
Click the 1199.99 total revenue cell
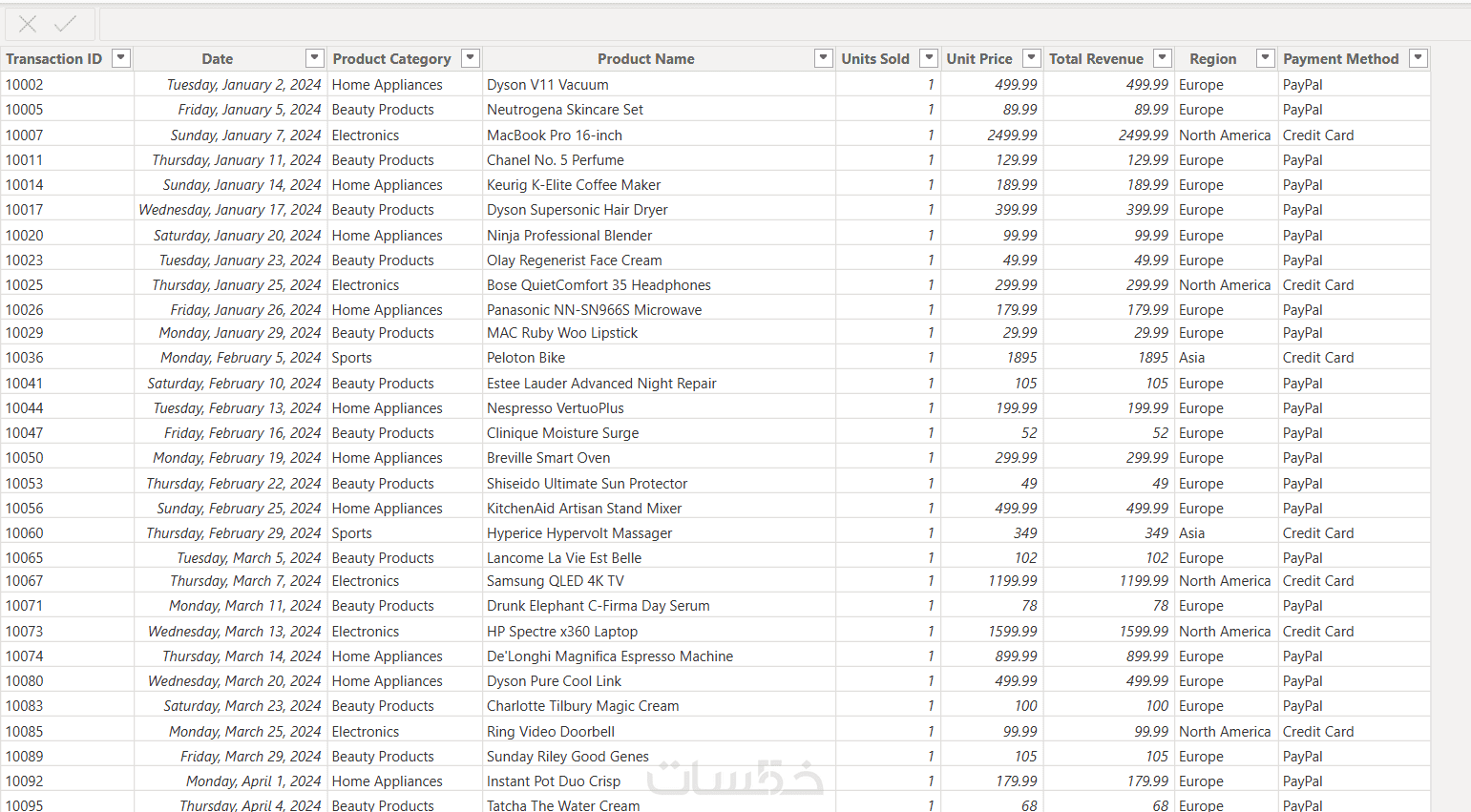point(1109,581)
